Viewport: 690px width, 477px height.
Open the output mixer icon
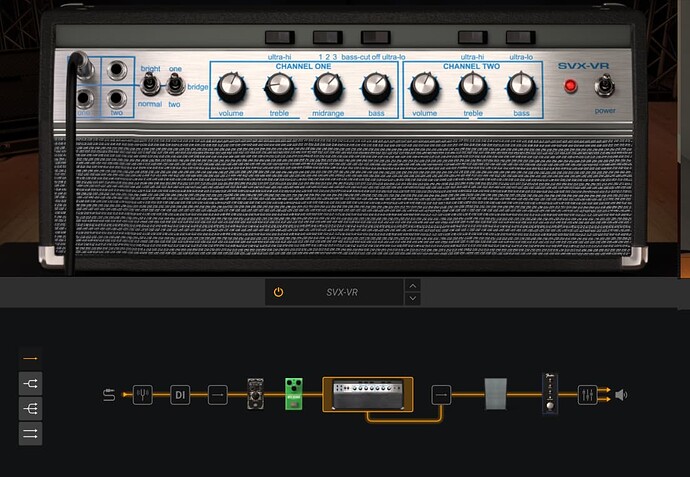pyautogui.click(x=587, y=395)
